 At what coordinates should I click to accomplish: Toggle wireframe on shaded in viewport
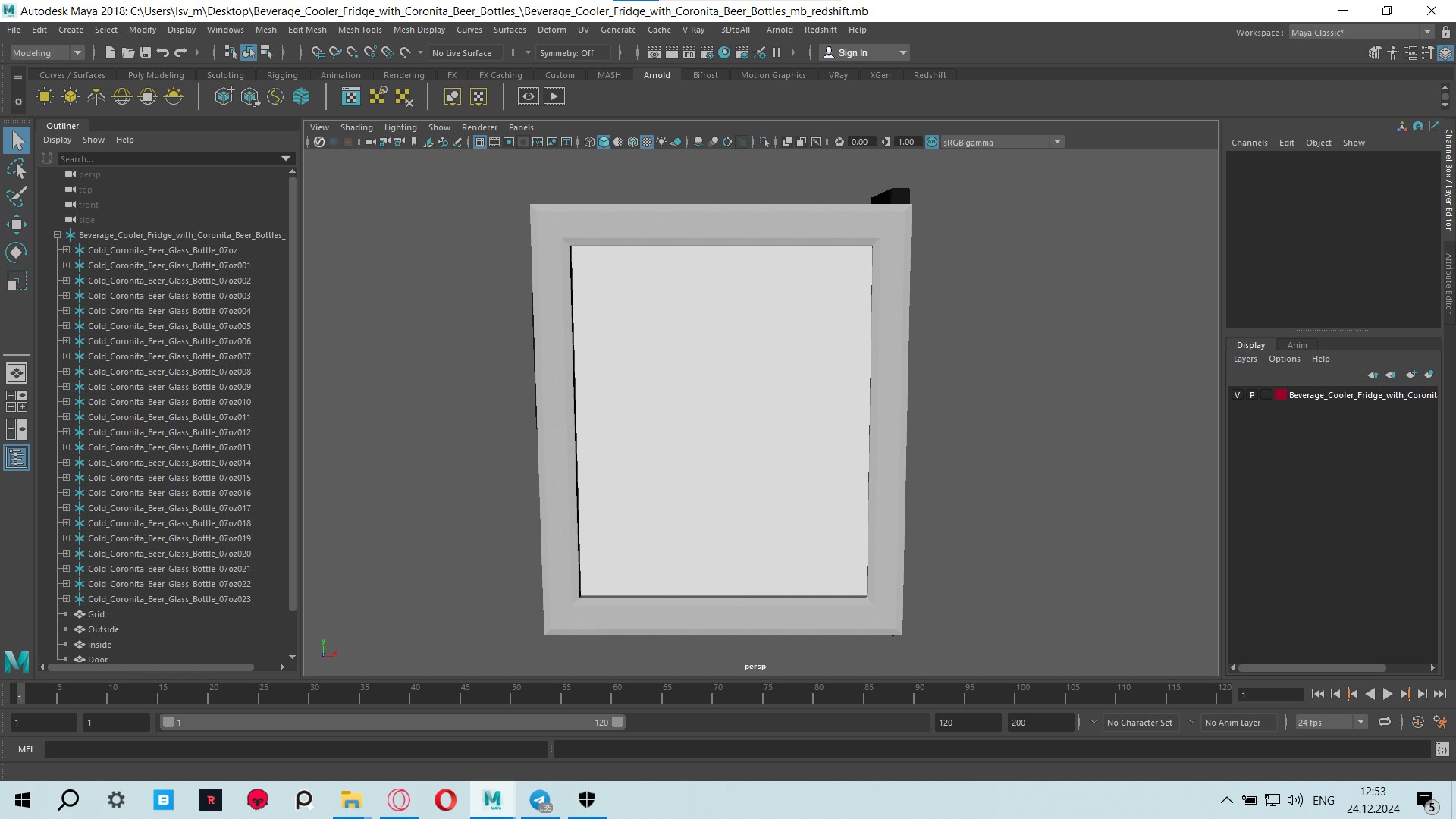point(632,142)
